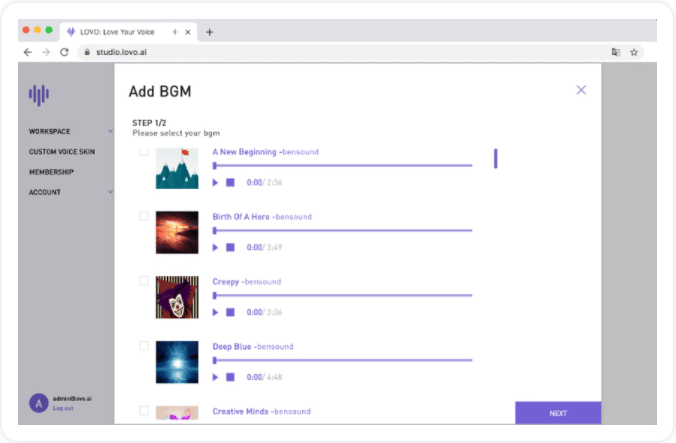Open the Account sidebar item
Viewport: 676px width, 443px height.
click(44, 192)
